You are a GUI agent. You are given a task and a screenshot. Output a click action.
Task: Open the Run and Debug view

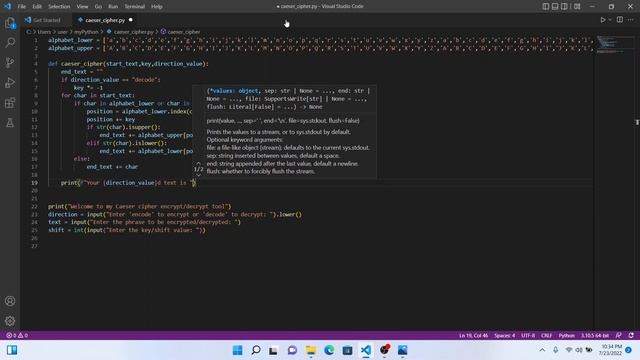tap(10, 82)
